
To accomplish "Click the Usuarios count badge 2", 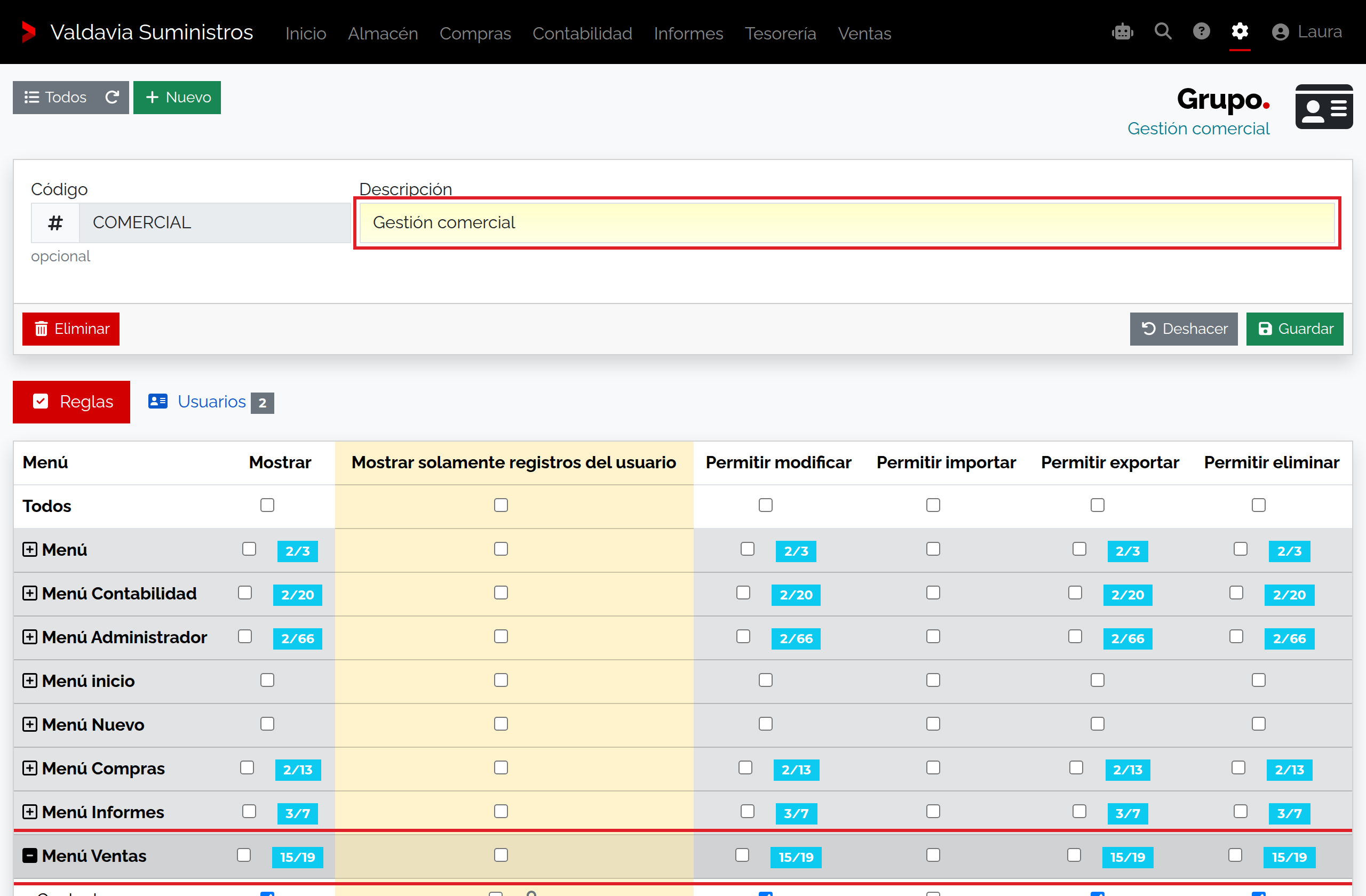I will pyautogui.click(x=263, y=403).
